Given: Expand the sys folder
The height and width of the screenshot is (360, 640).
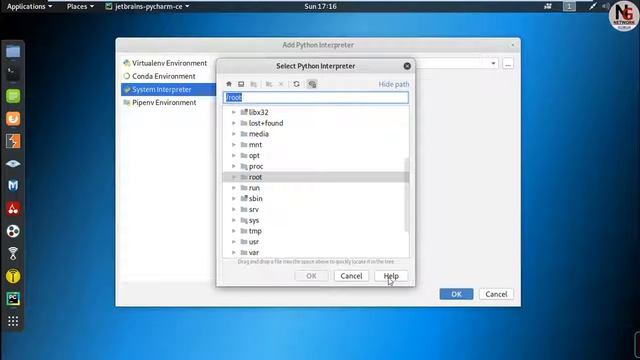Looking at the screenshot, I should point(234,220).
